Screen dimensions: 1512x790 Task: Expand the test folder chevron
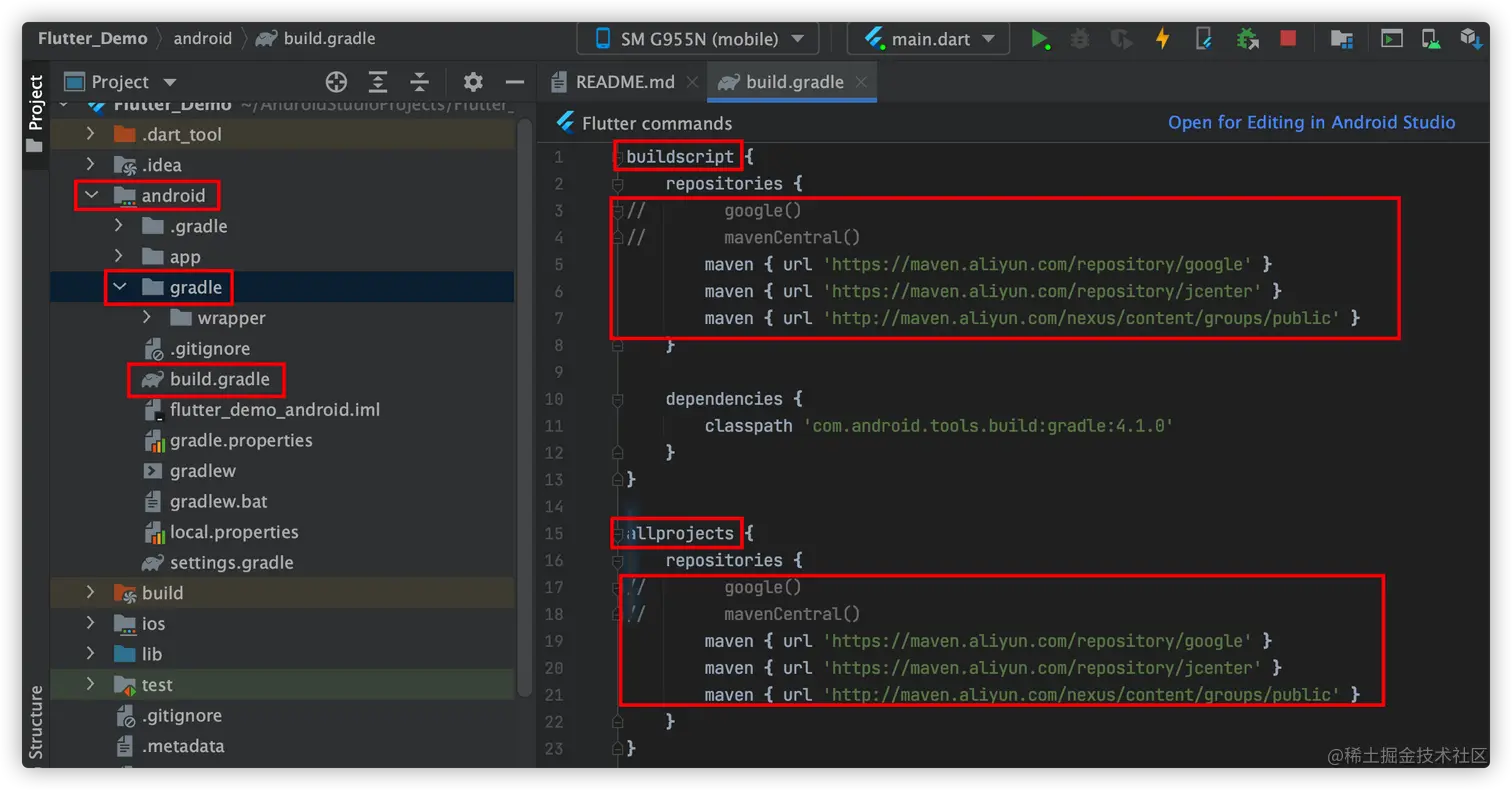pos(91,685)
